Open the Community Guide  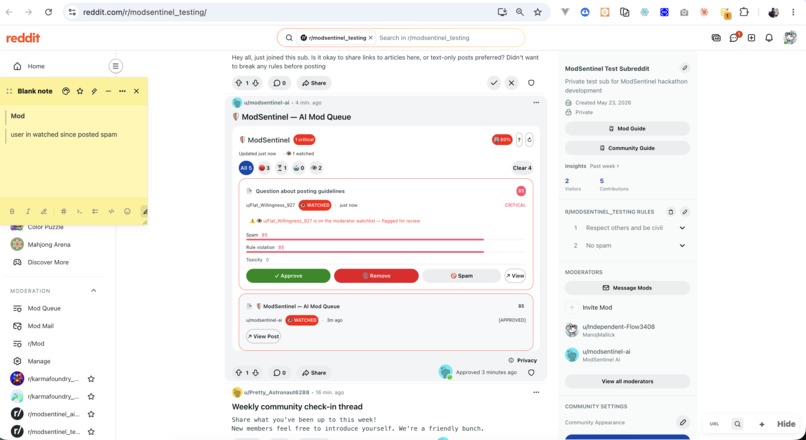[627, 148]
